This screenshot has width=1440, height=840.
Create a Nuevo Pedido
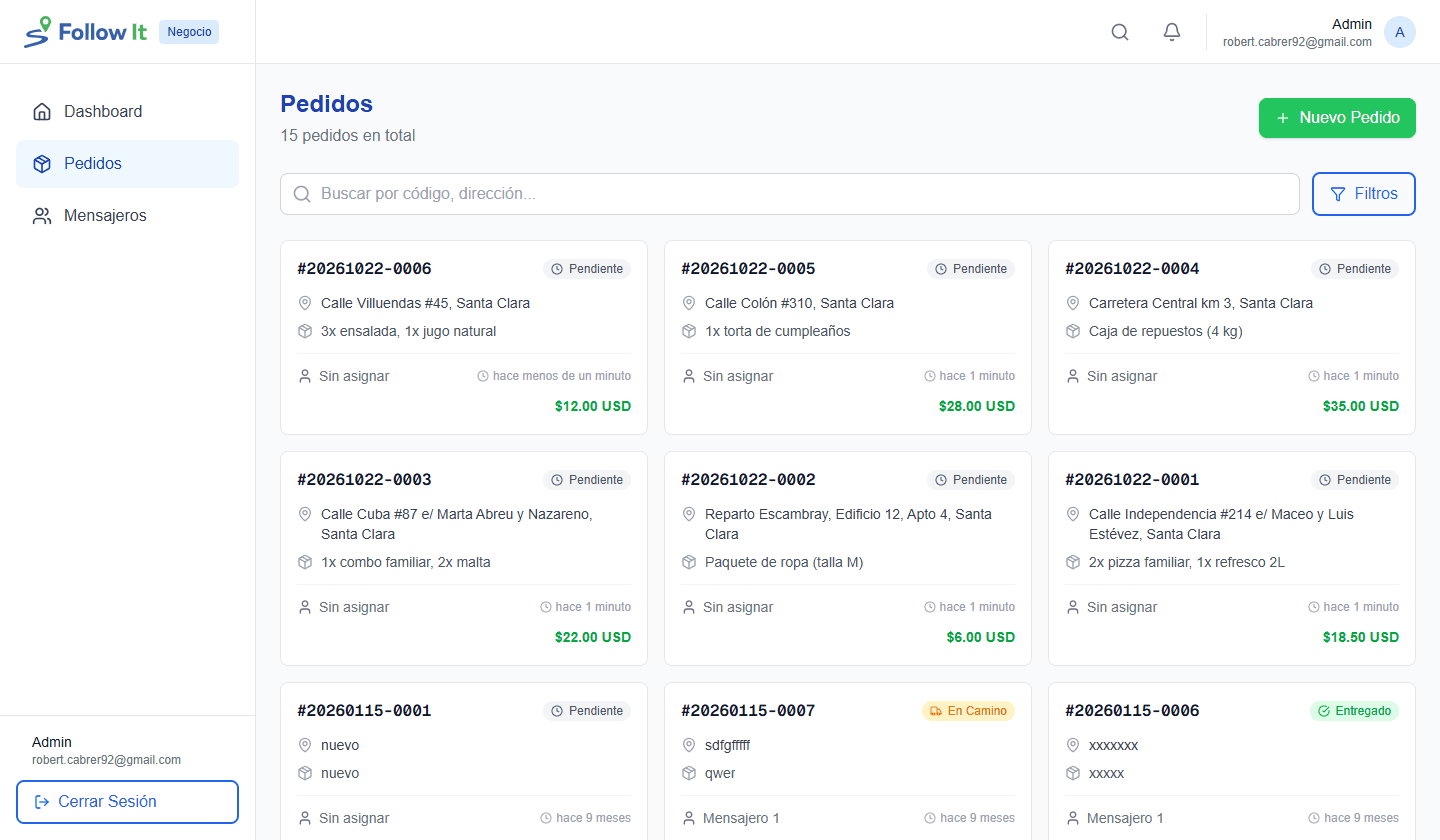(1337, 118)
